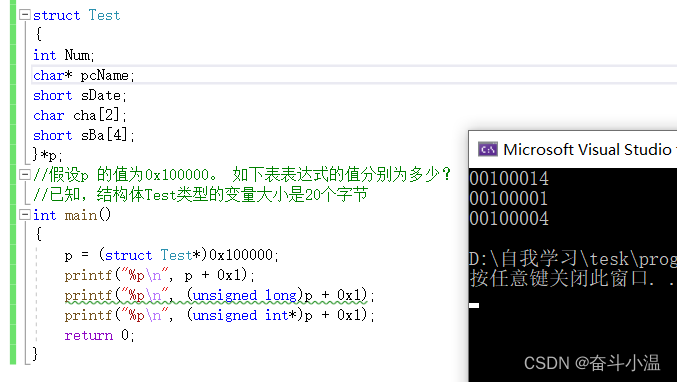Click the '}*p;' struct closing line
677x382 pixels.
(47, 155)
